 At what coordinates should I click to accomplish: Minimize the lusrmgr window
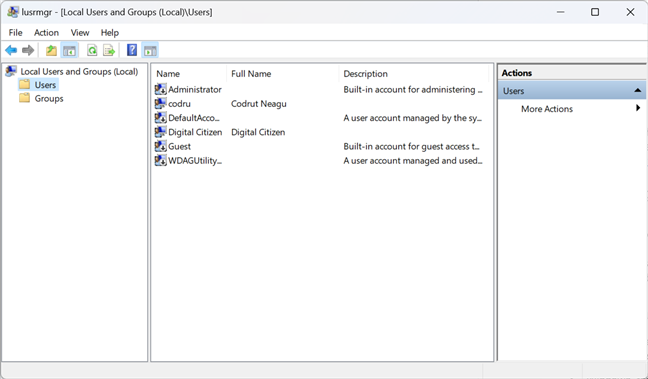pyautogui.click(x=560, y=12)
